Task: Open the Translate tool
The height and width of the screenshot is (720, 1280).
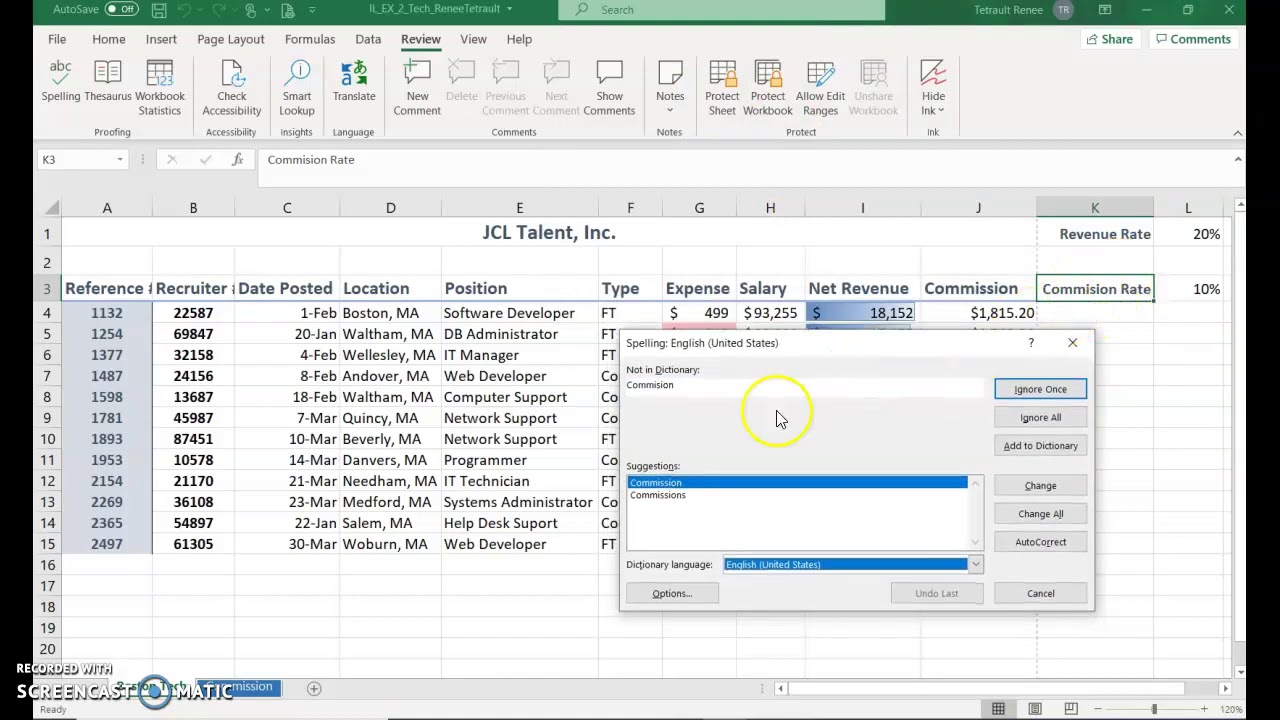Action: [x=354, y=80]
